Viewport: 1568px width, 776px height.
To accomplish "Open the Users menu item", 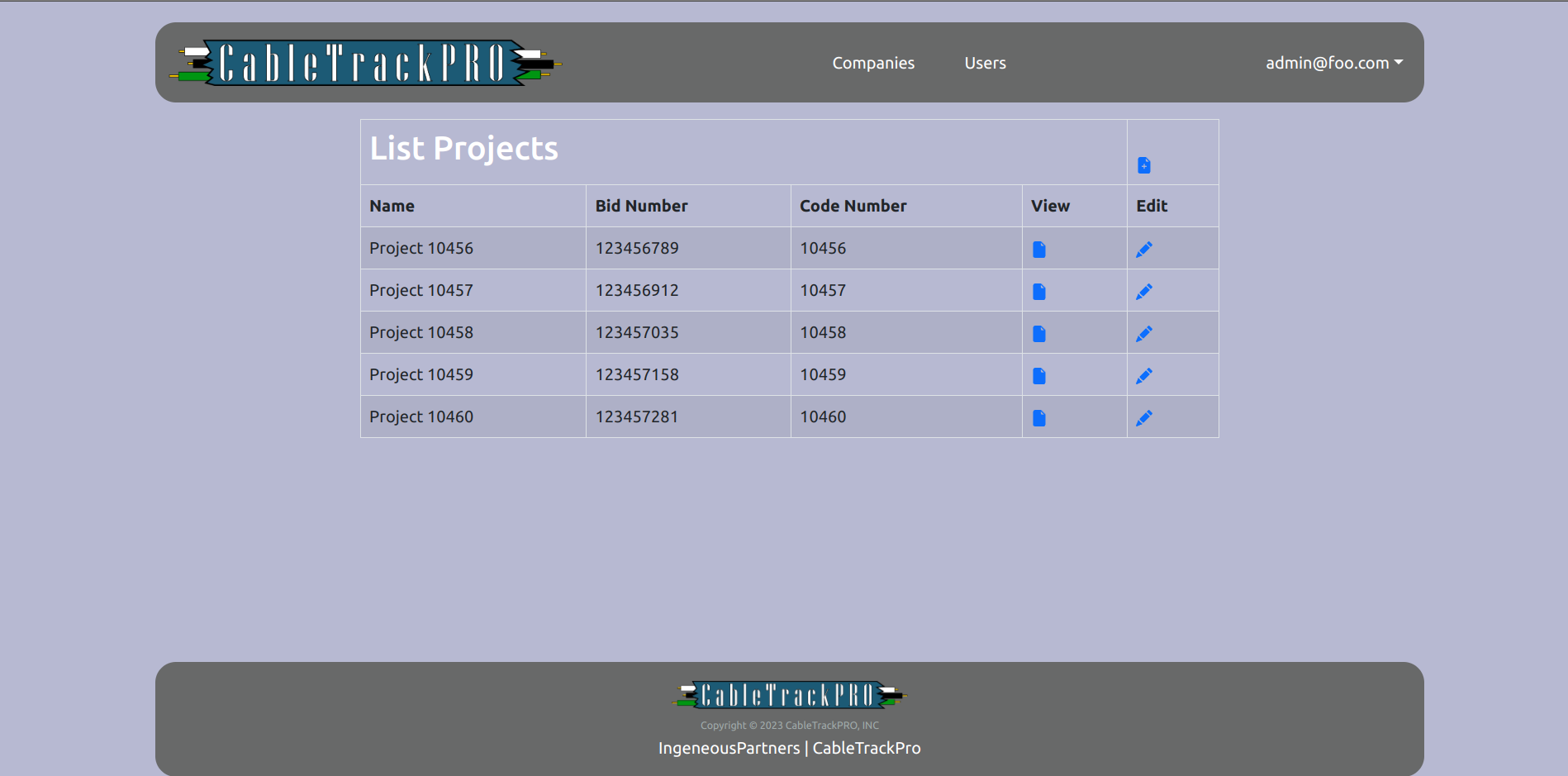I will (x=985, y=63).
